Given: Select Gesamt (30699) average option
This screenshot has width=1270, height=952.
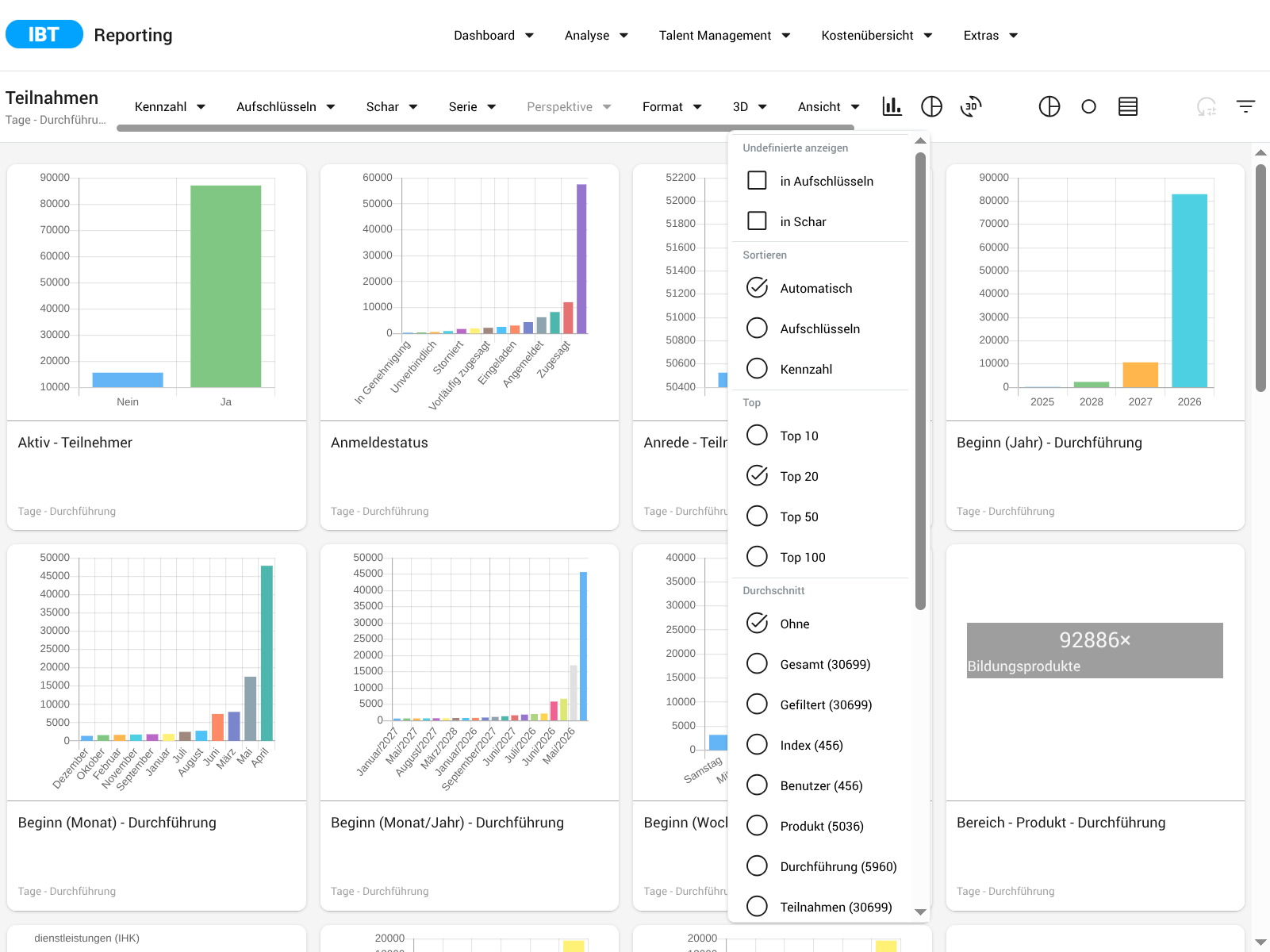Looking at the screenshot, I should click(x=758, y=664).
